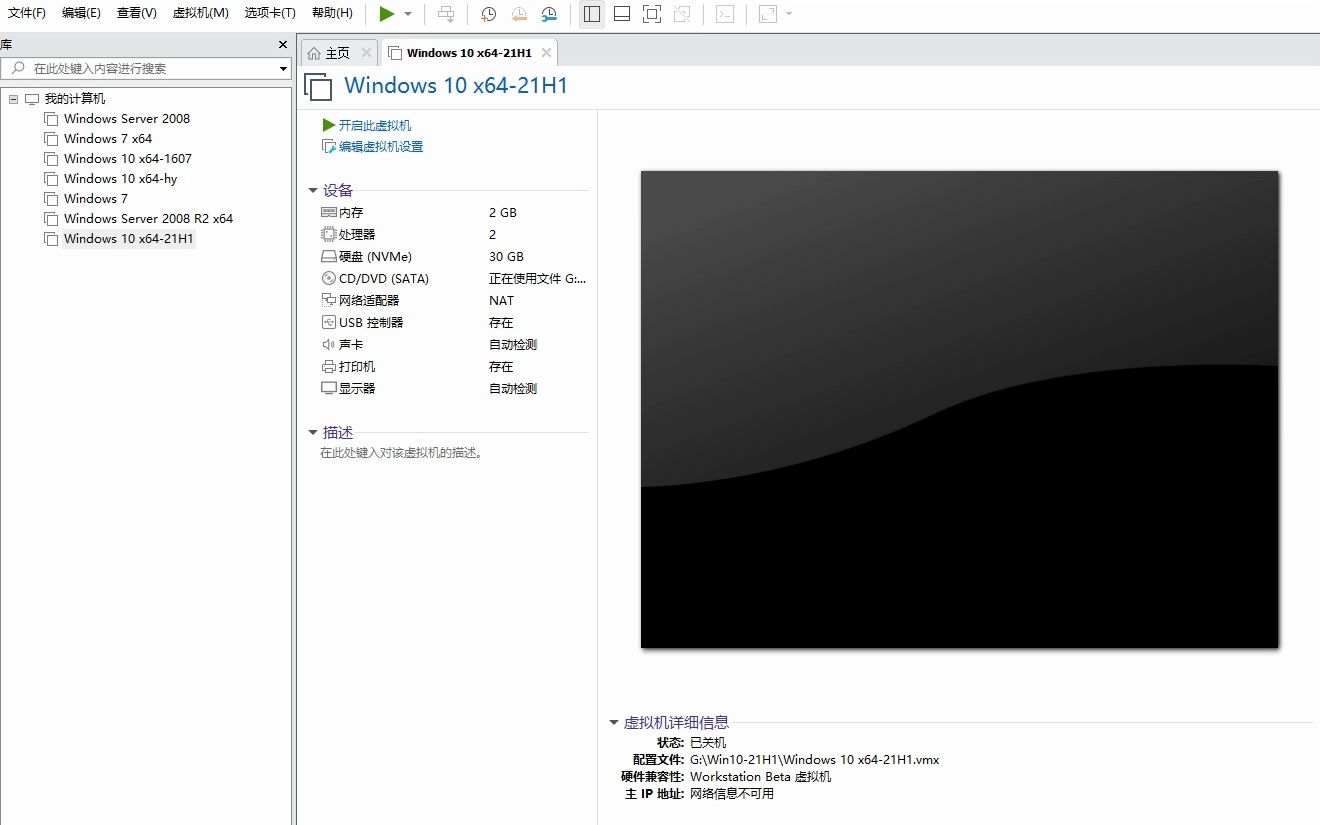The image size is (1320, 825).
Task: Revert to snapshot with the toolbar icon
Action: pyautogui.click(x=518, y=14)
